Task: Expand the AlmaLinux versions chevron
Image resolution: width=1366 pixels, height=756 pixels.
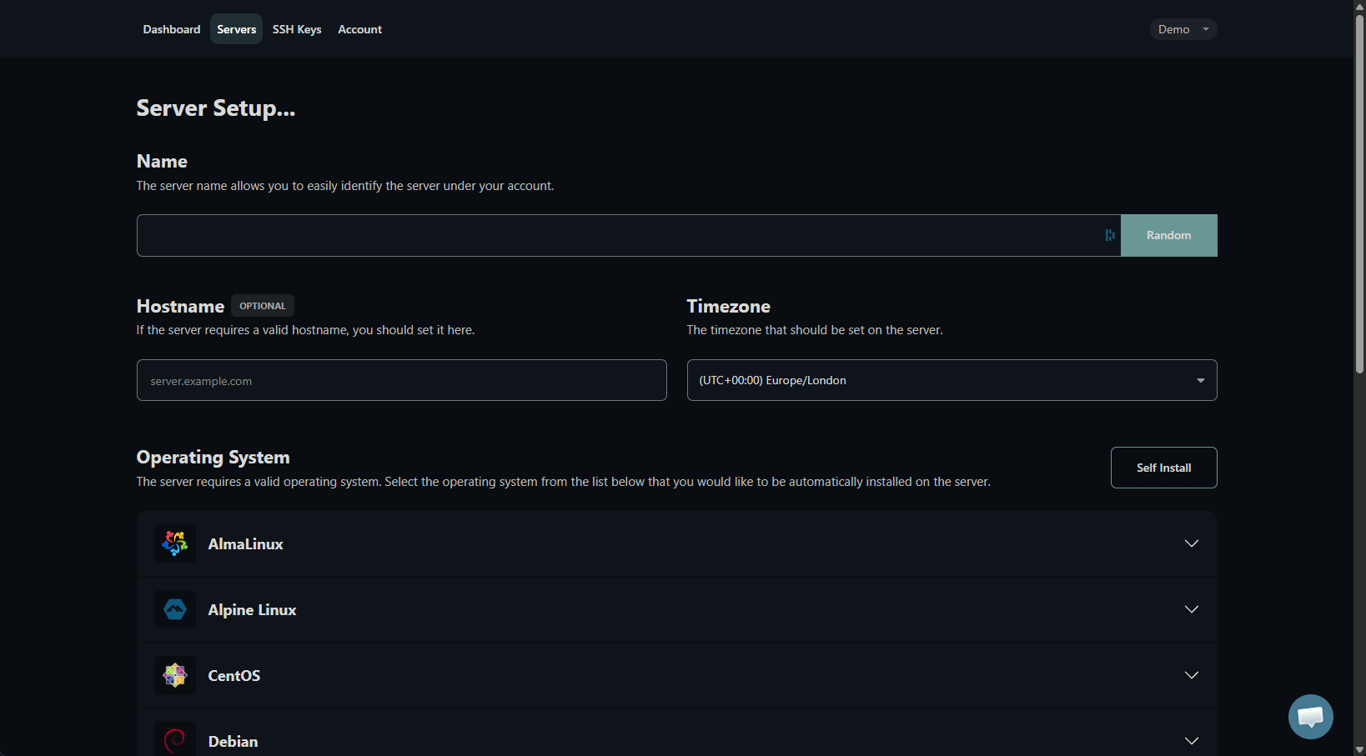Action: (1191, 544)
